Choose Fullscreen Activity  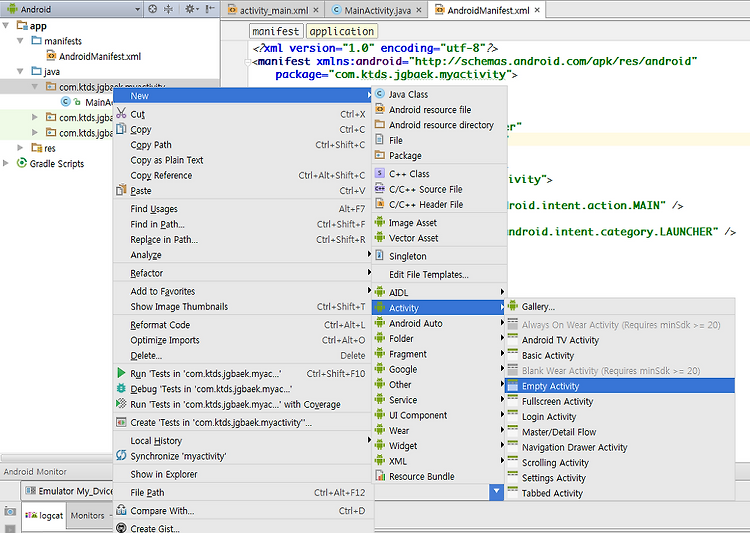(620, 401)
